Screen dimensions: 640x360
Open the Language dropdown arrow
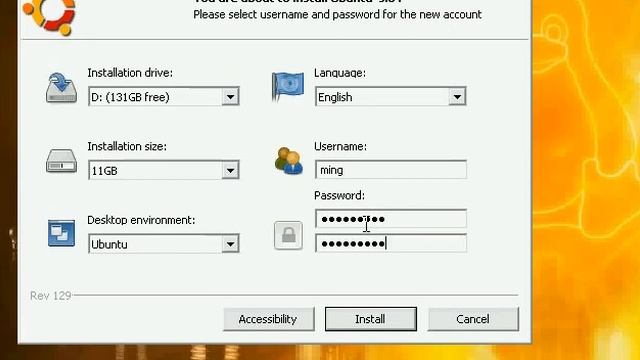click(x=457, y=97)
